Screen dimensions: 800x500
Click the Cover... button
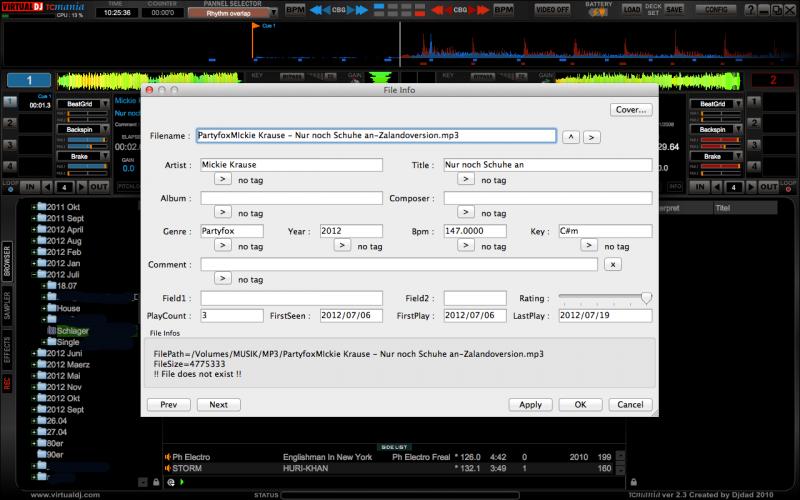point(631,110)
